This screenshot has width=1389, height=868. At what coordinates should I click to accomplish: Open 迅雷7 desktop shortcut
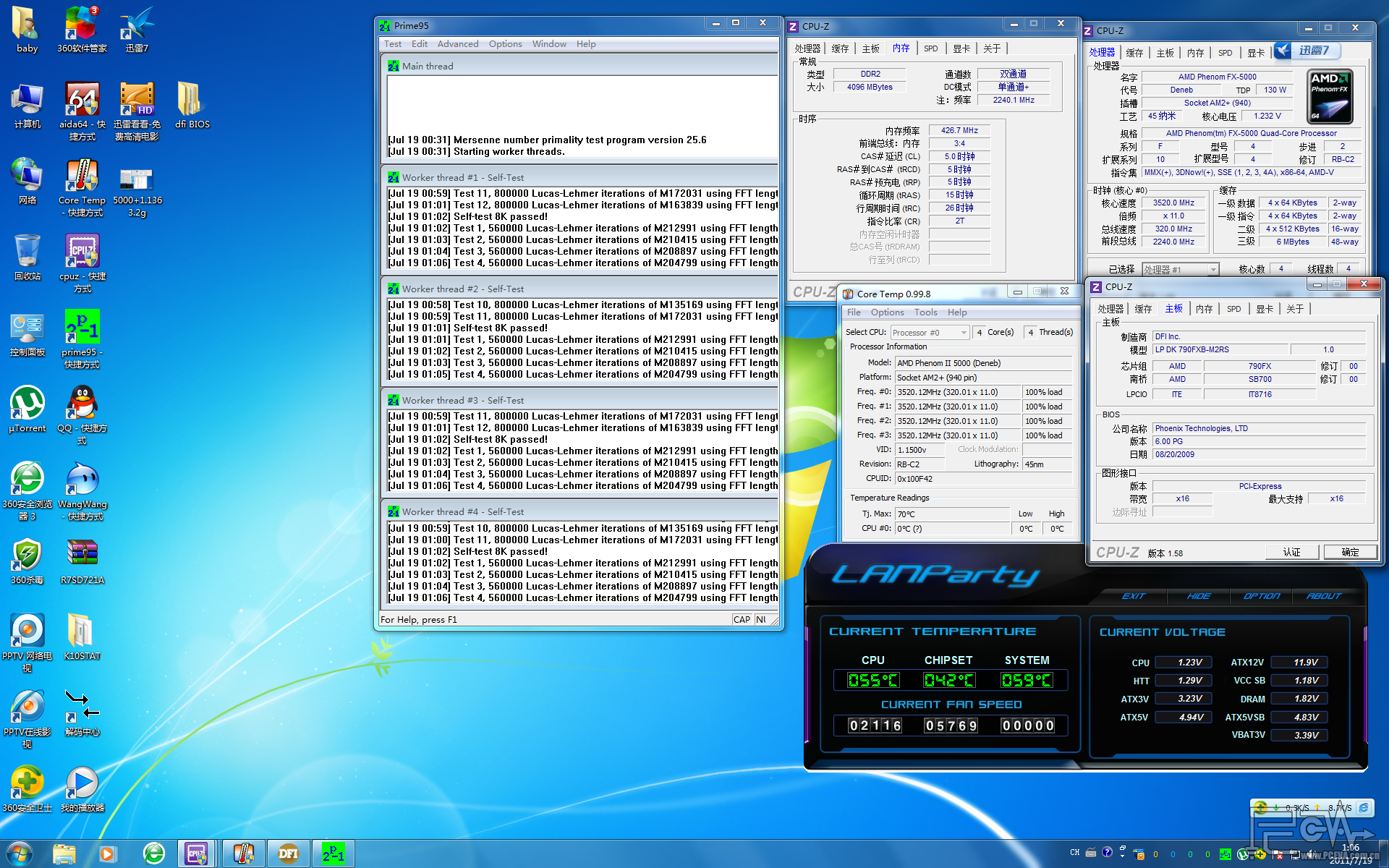coord(137,30)
